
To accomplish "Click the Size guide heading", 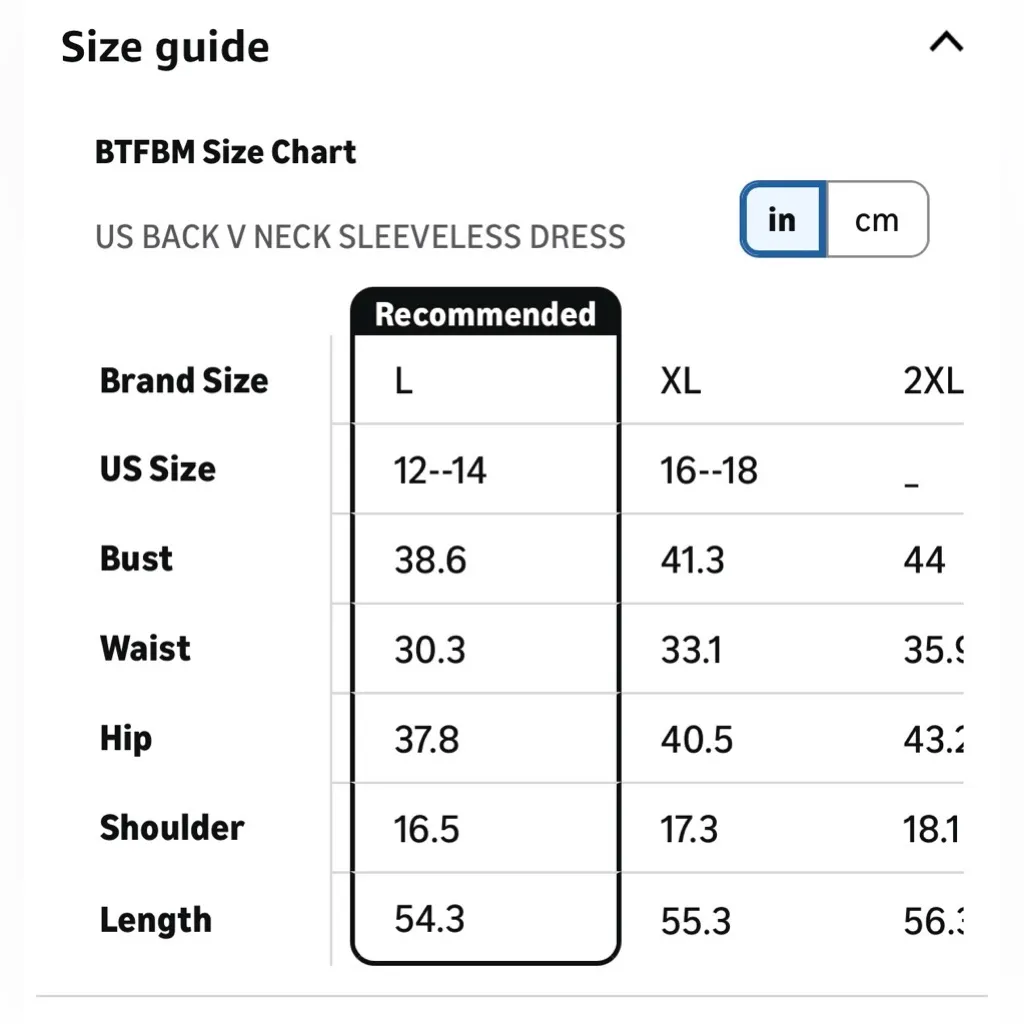I will coord(165,47).
